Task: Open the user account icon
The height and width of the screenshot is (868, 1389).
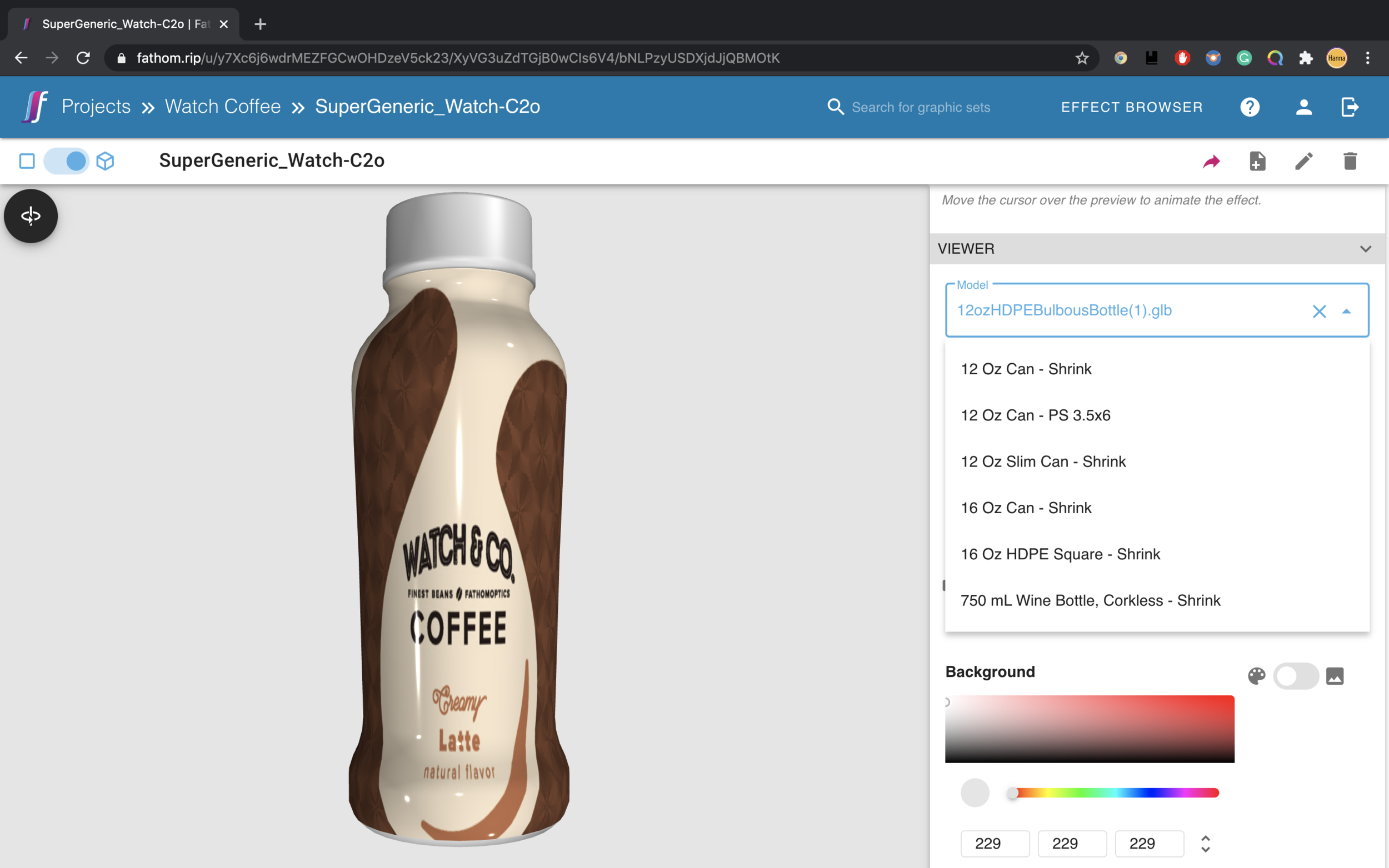Action: tap(1303, 107)
